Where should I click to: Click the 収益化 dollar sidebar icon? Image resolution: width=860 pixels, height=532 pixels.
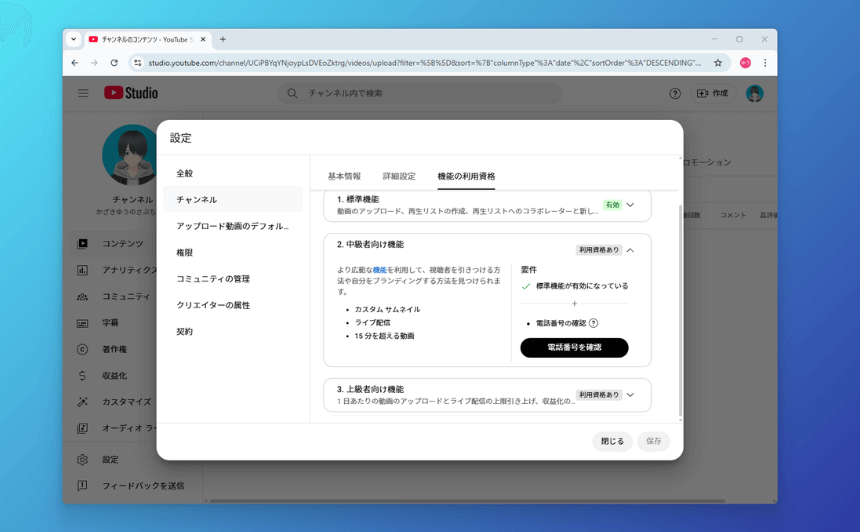82,376
